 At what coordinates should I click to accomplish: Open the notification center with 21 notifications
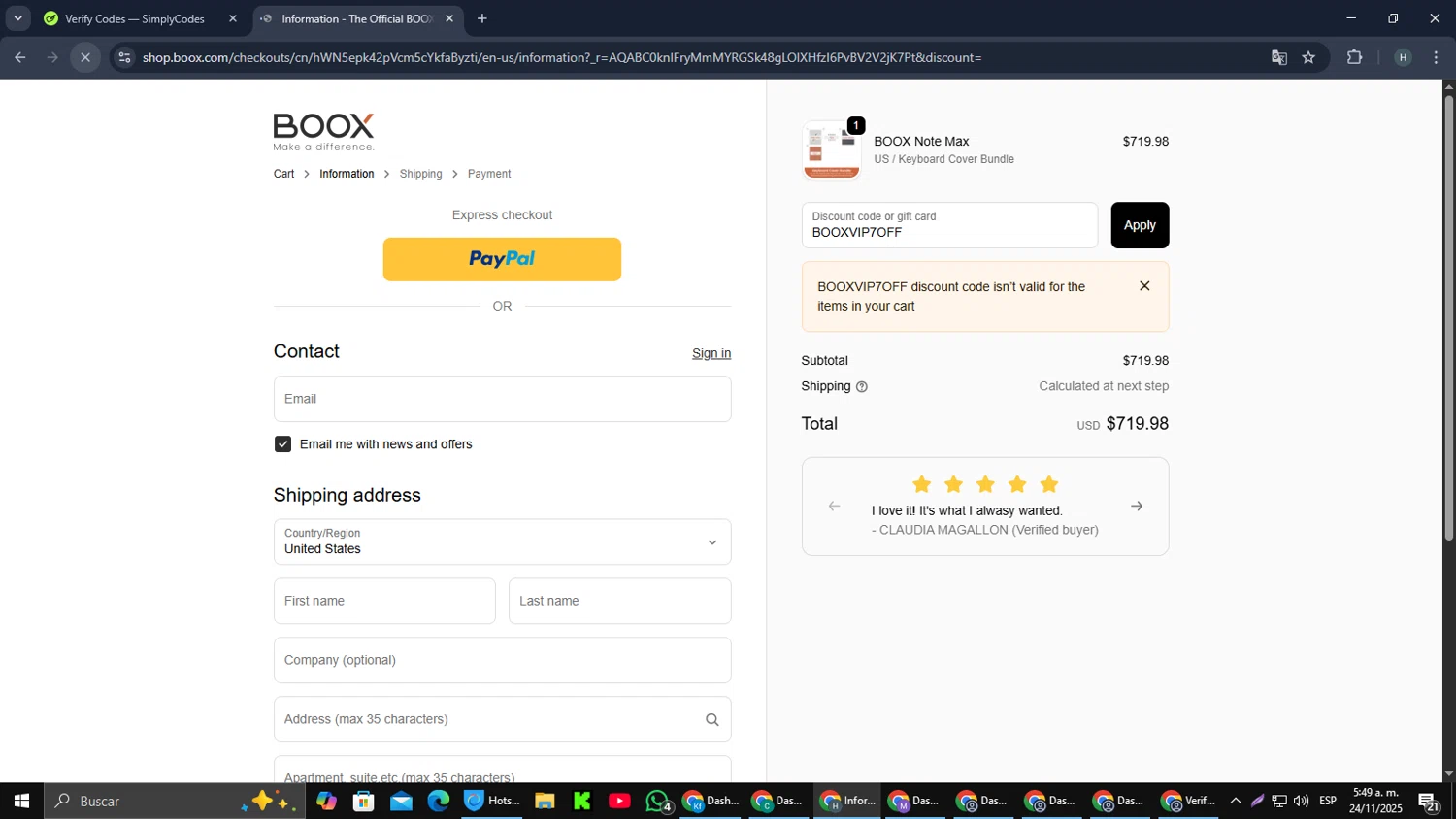click(1429, 802)
